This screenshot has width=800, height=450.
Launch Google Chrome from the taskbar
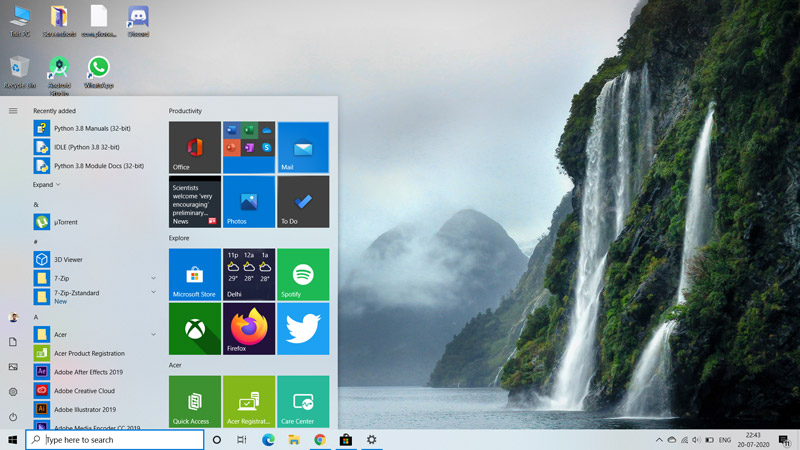[320, 440]
